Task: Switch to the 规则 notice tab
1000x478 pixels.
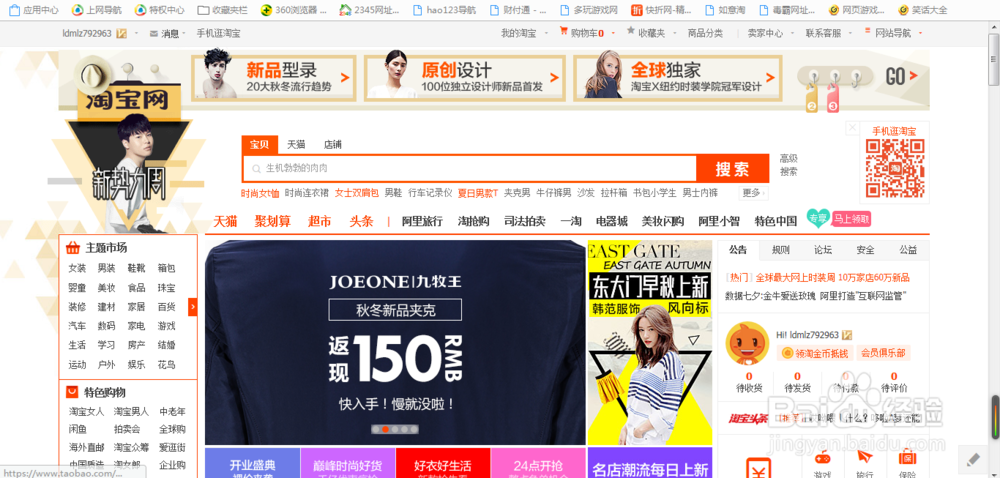Action: point(781,250)
